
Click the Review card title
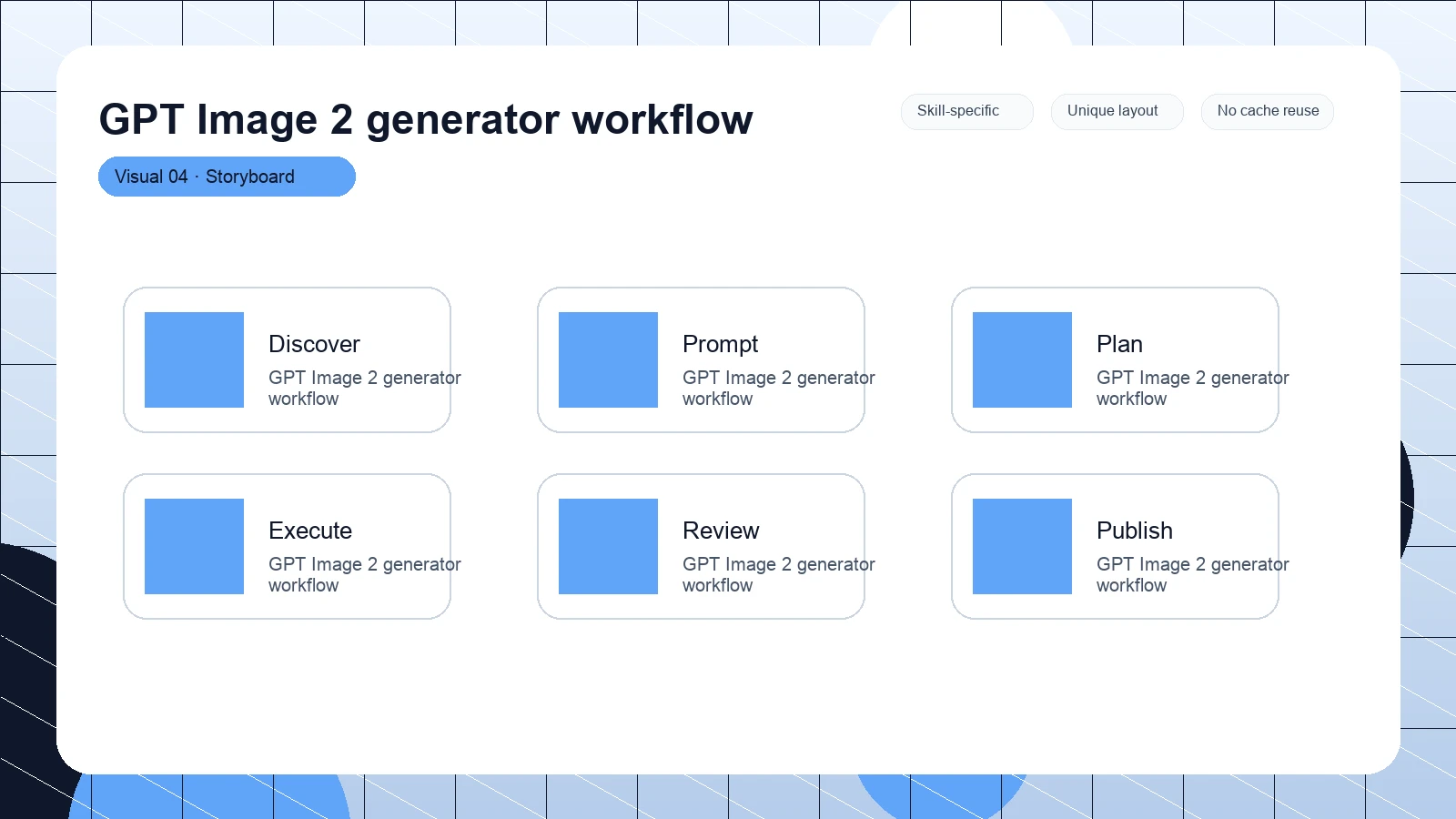[x=721, y=531]
